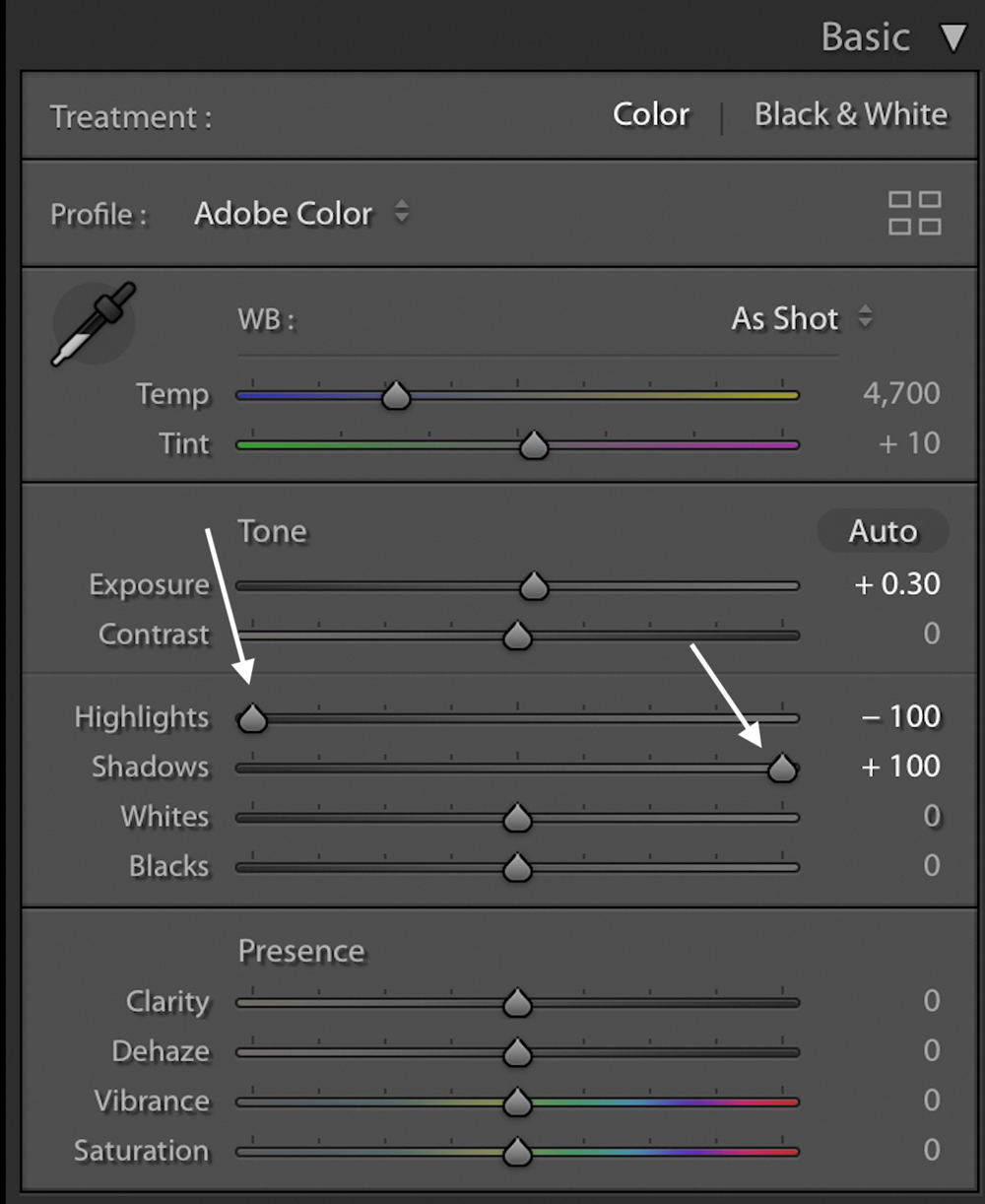
Task: Click the Presence section label
Action: point(301,951)
